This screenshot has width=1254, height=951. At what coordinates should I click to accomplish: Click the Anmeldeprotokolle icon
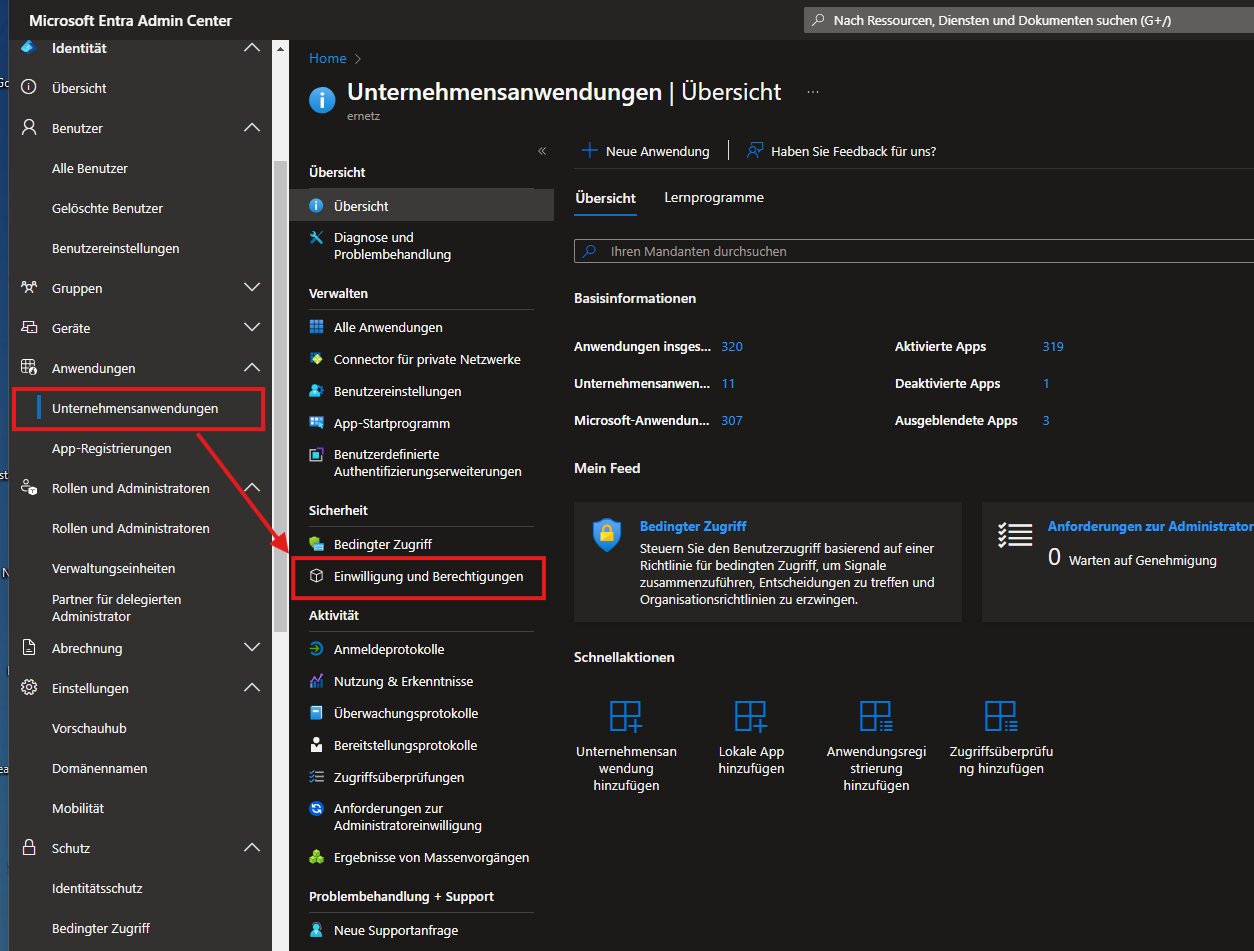click(x=317, y=649)
